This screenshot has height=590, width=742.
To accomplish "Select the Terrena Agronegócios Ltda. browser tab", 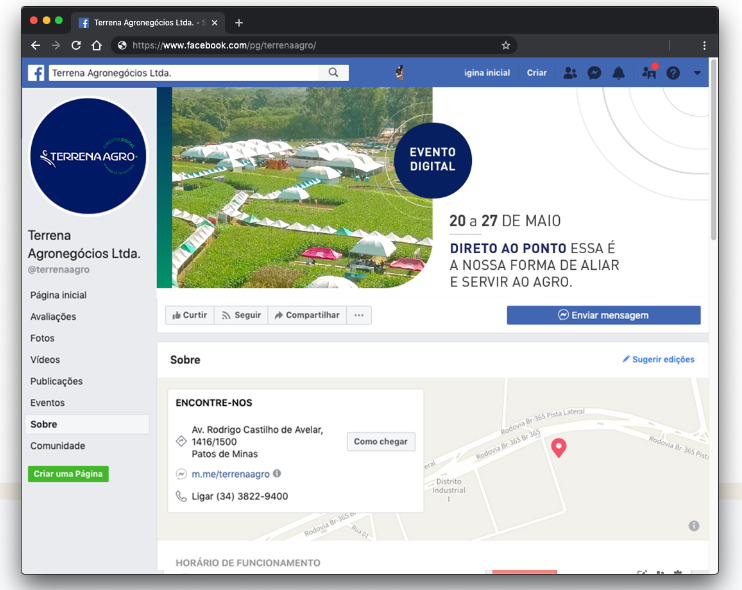I will point(148,23).
